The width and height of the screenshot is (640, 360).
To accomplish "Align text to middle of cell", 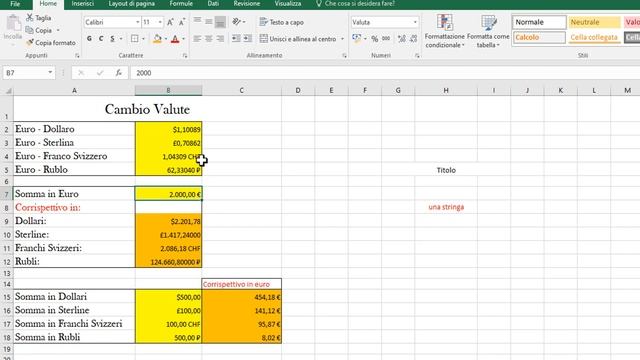I will [209, 22].
